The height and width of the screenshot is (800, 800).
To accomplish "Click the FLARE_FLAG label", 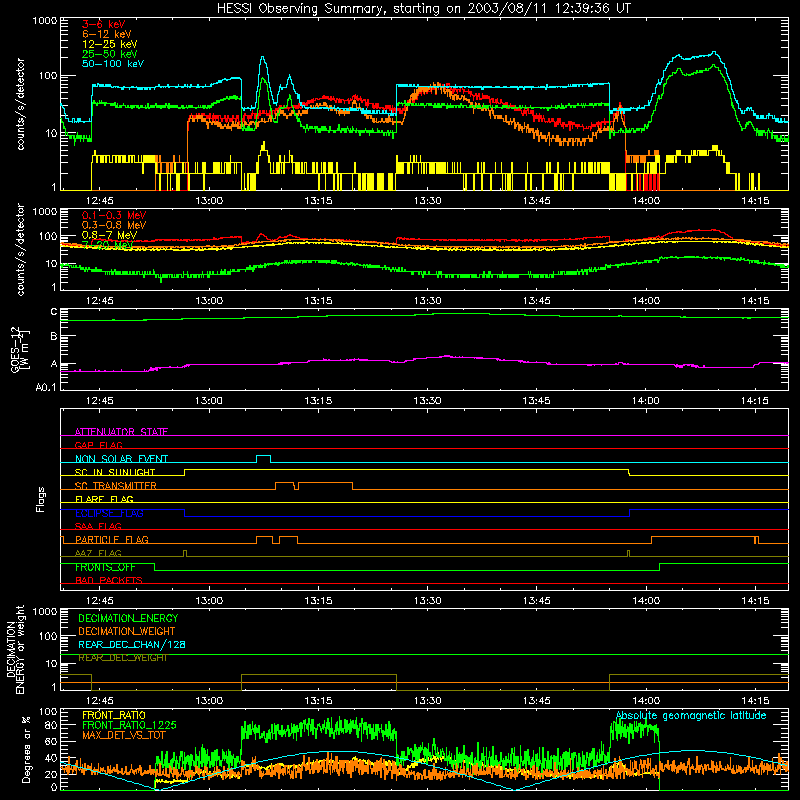I will point(104,499).
